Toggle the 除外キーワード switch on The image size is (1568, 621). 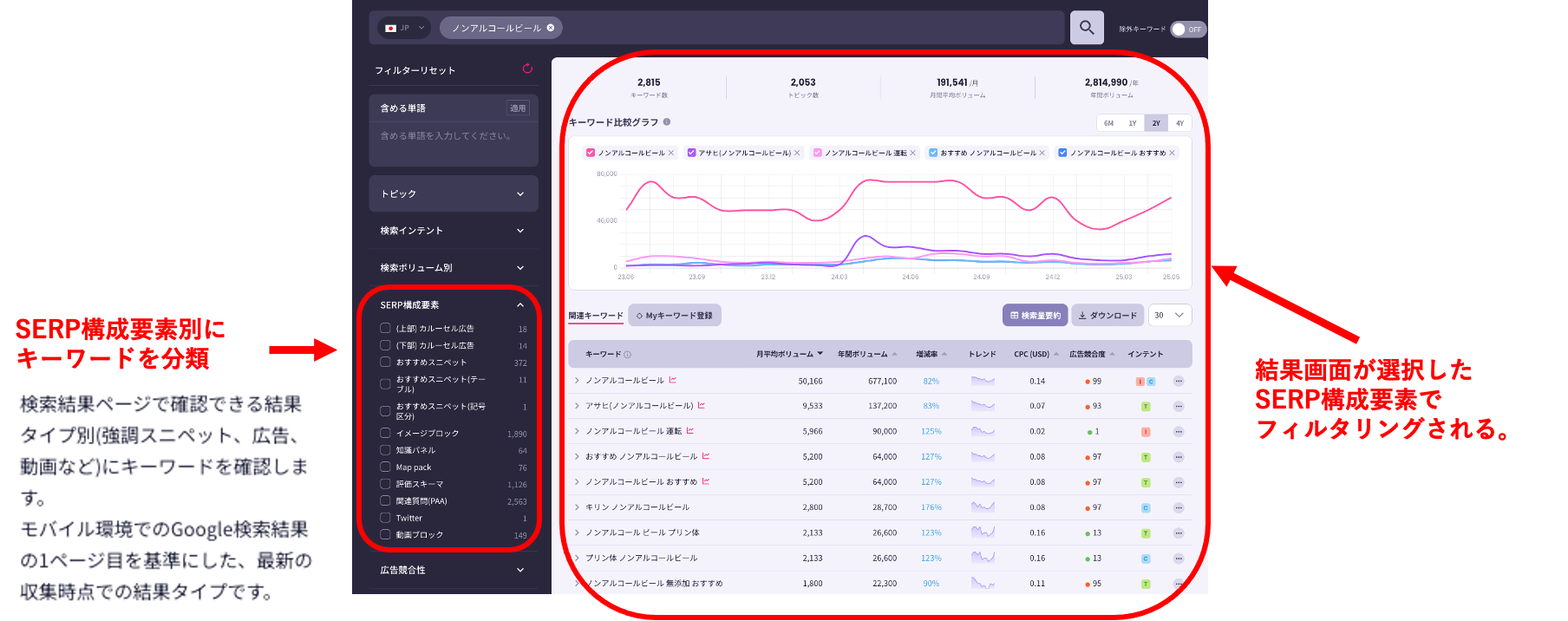point(1187,29)
